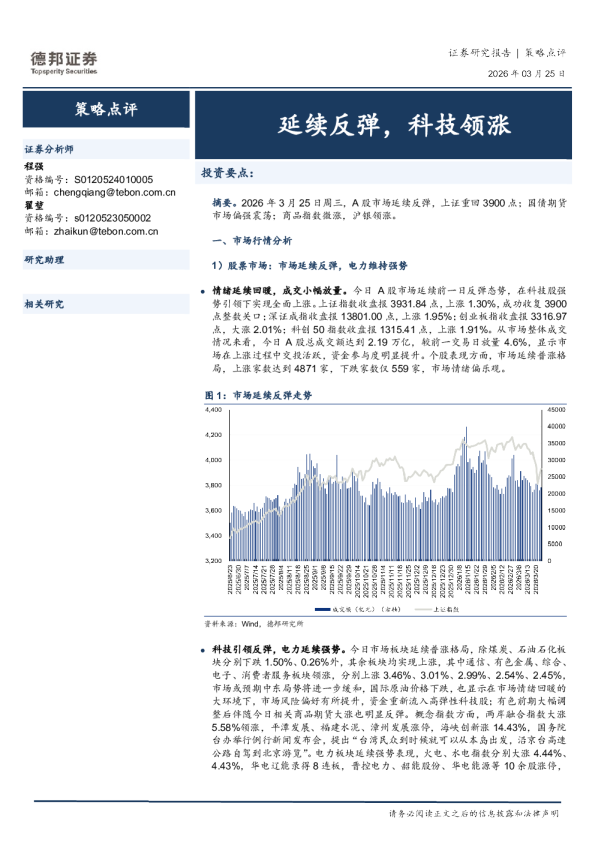Click the 研究助理 sidebar heading
Viewport: 595px width, 842px height.
coord(44,260)
